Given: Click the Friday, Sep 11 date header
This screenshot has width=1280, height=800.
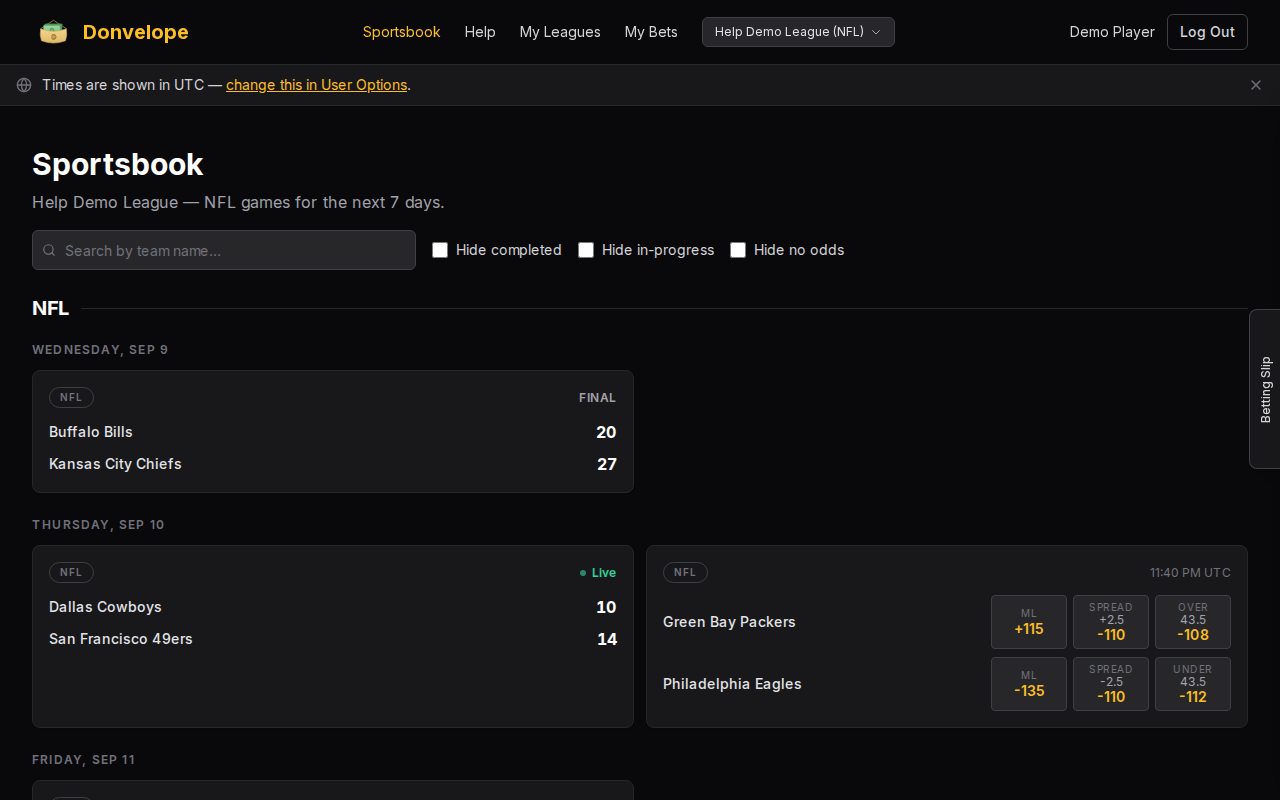Looking at the screenshot, I should pyautogui.click(x=83, y=760).
